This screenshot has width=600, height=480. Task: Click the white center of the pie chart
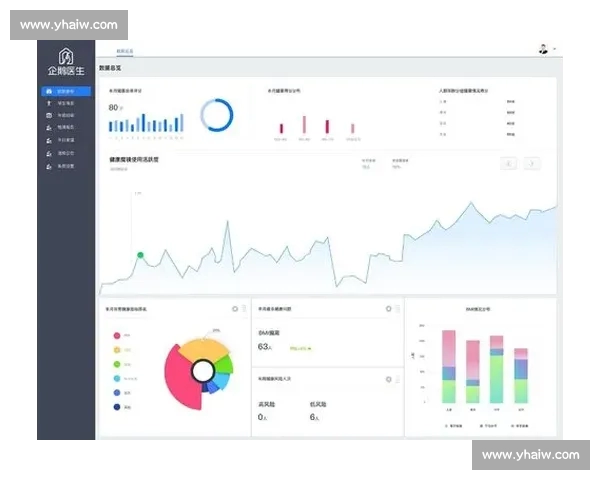(203, 372)
